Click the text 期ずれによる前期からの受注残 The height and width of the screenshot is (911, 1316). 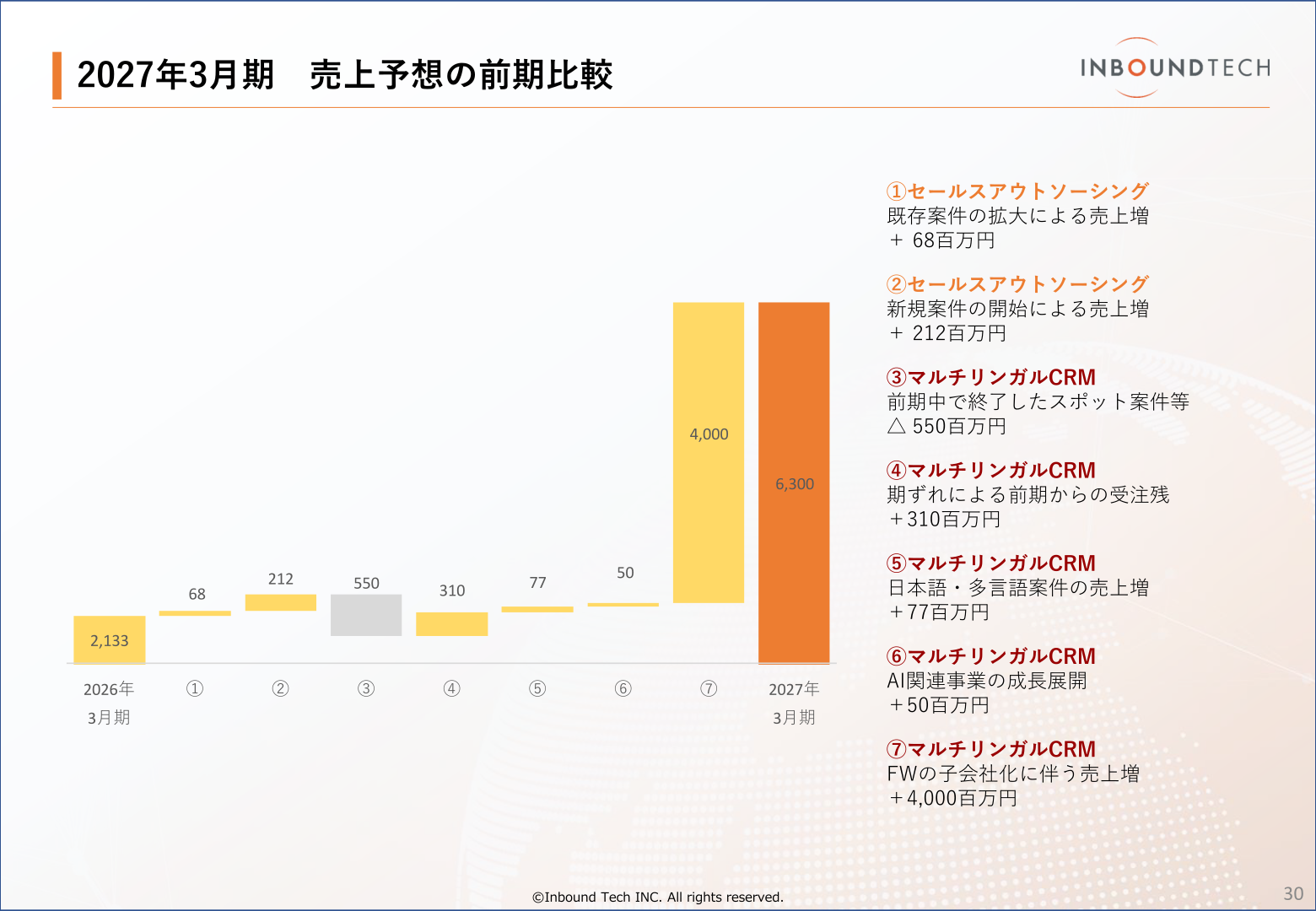[1028, 494]
